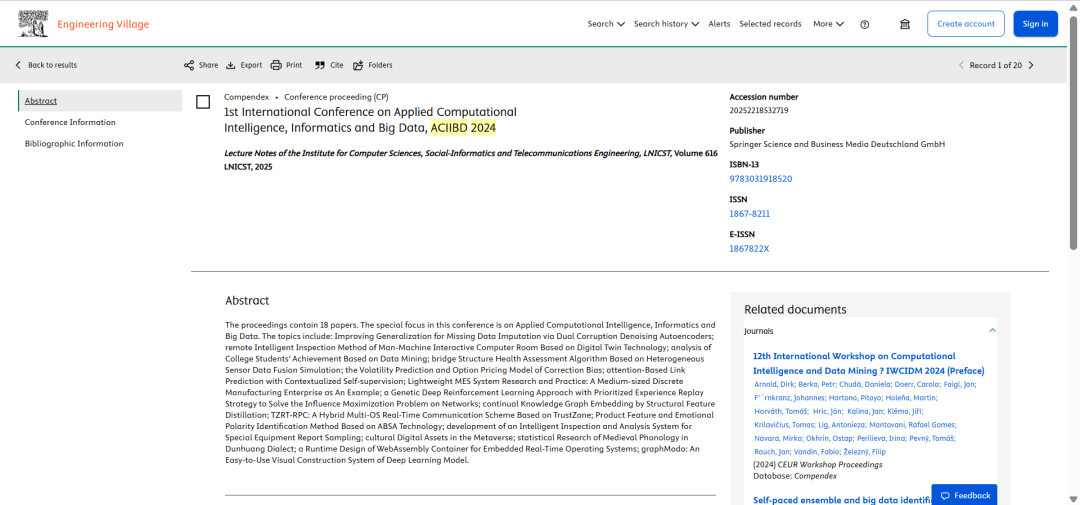
Task: Click the Feedback chat bubble icon
Action: coord(946,495)
